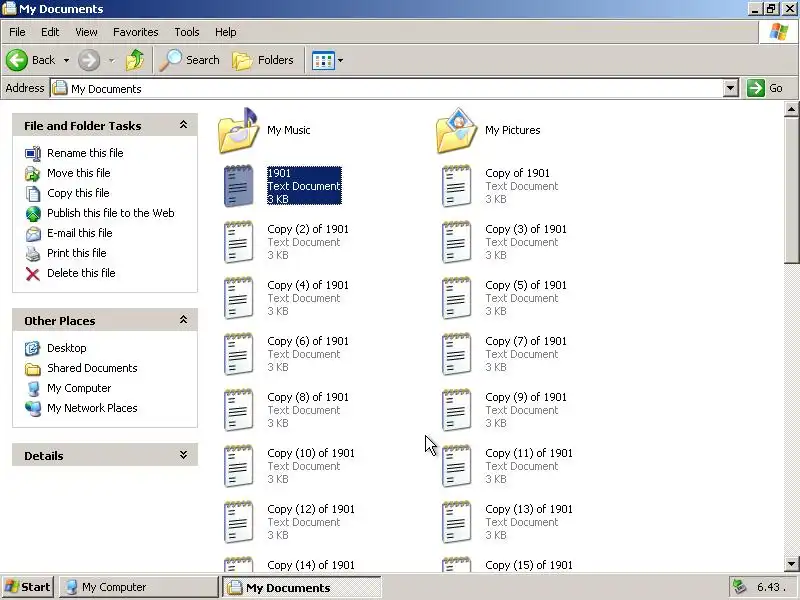800x600 pixels.
Task: Open the Start menu
Action: pyautogui.click(x=28, y=587)
